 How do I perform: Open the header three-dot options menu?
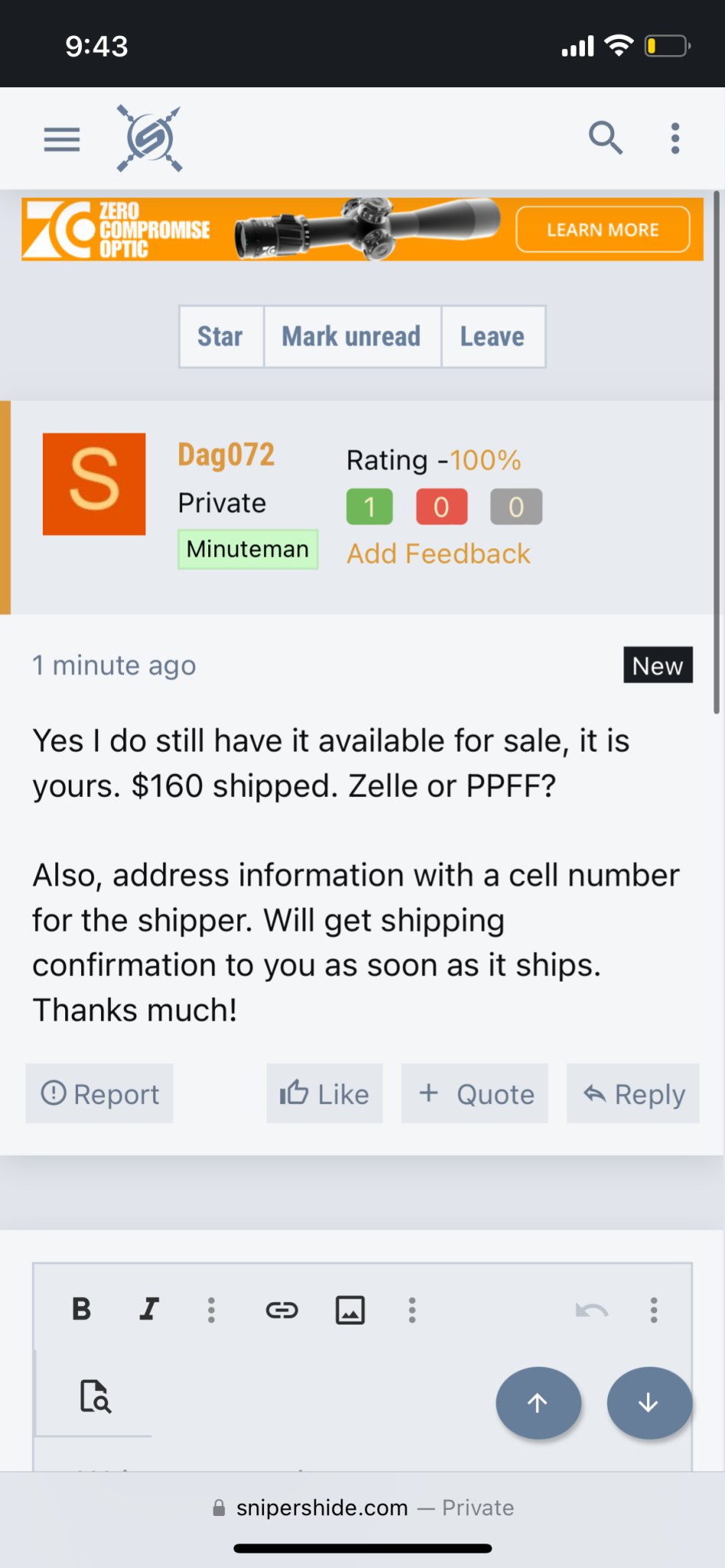point(674,139)
